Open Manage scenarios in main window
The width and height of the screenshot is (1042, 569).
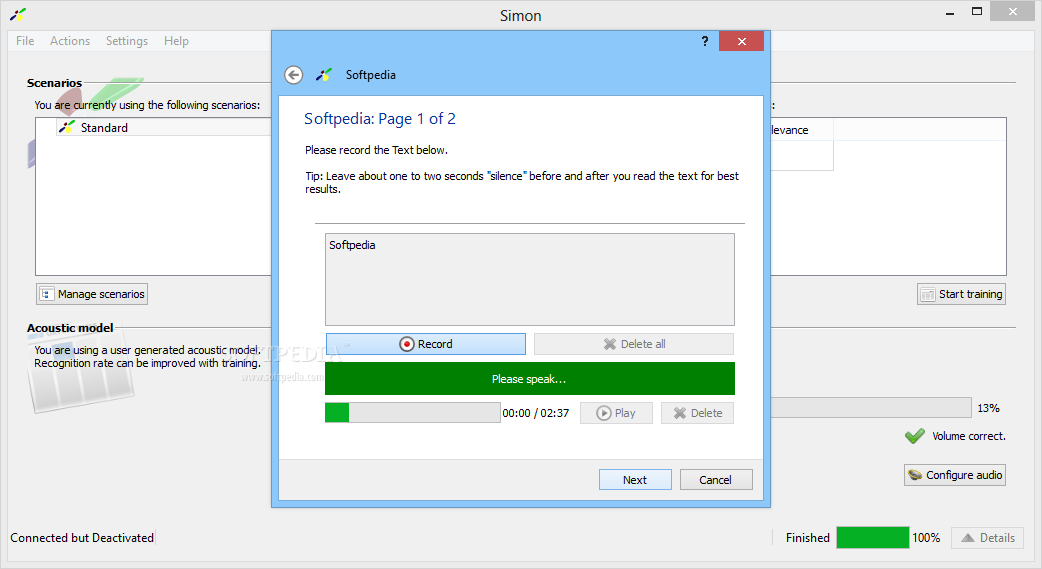[x=92, y=294]
